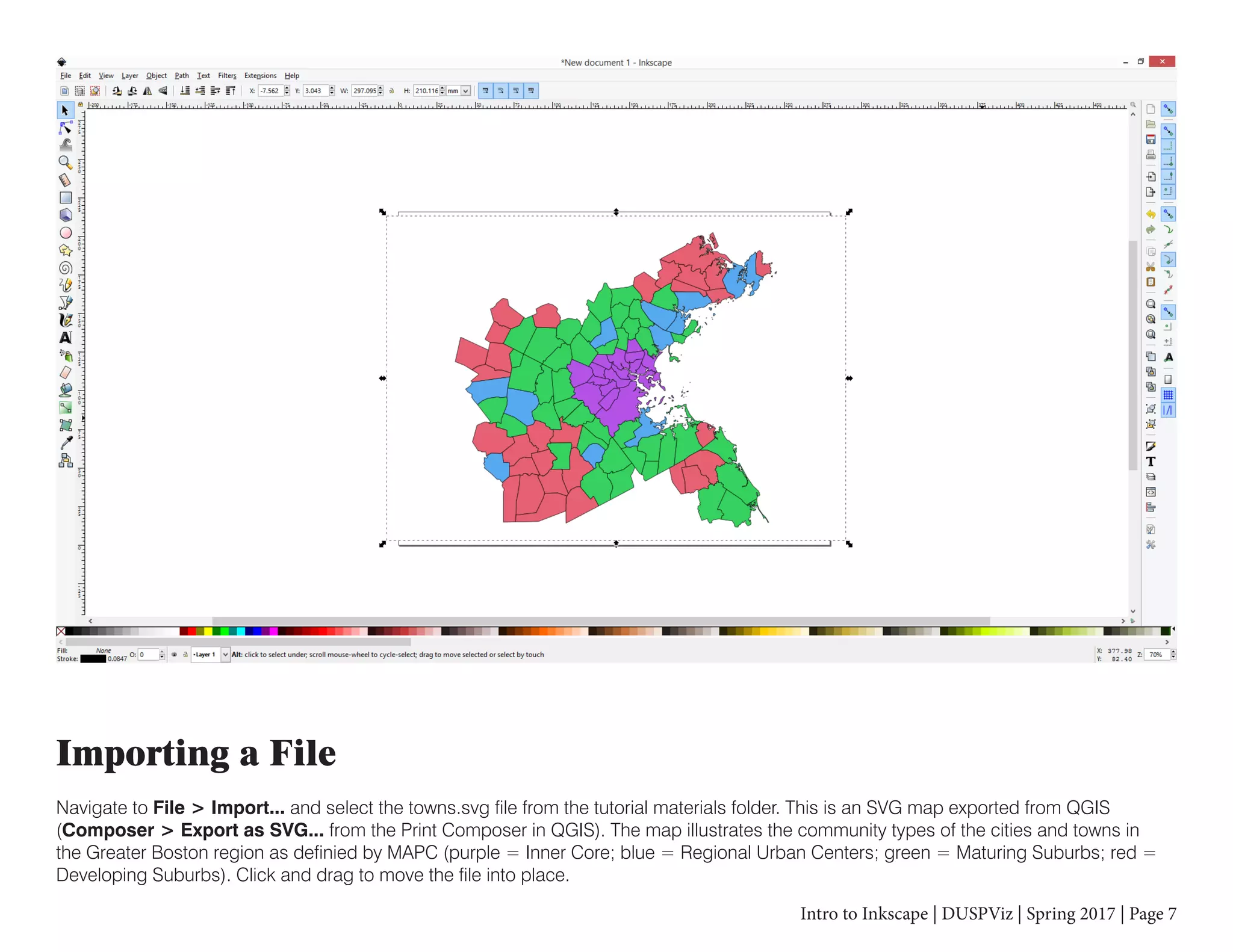Open the Layer menu
This screenshot has height=952, width=1233.
pos(129,76)
